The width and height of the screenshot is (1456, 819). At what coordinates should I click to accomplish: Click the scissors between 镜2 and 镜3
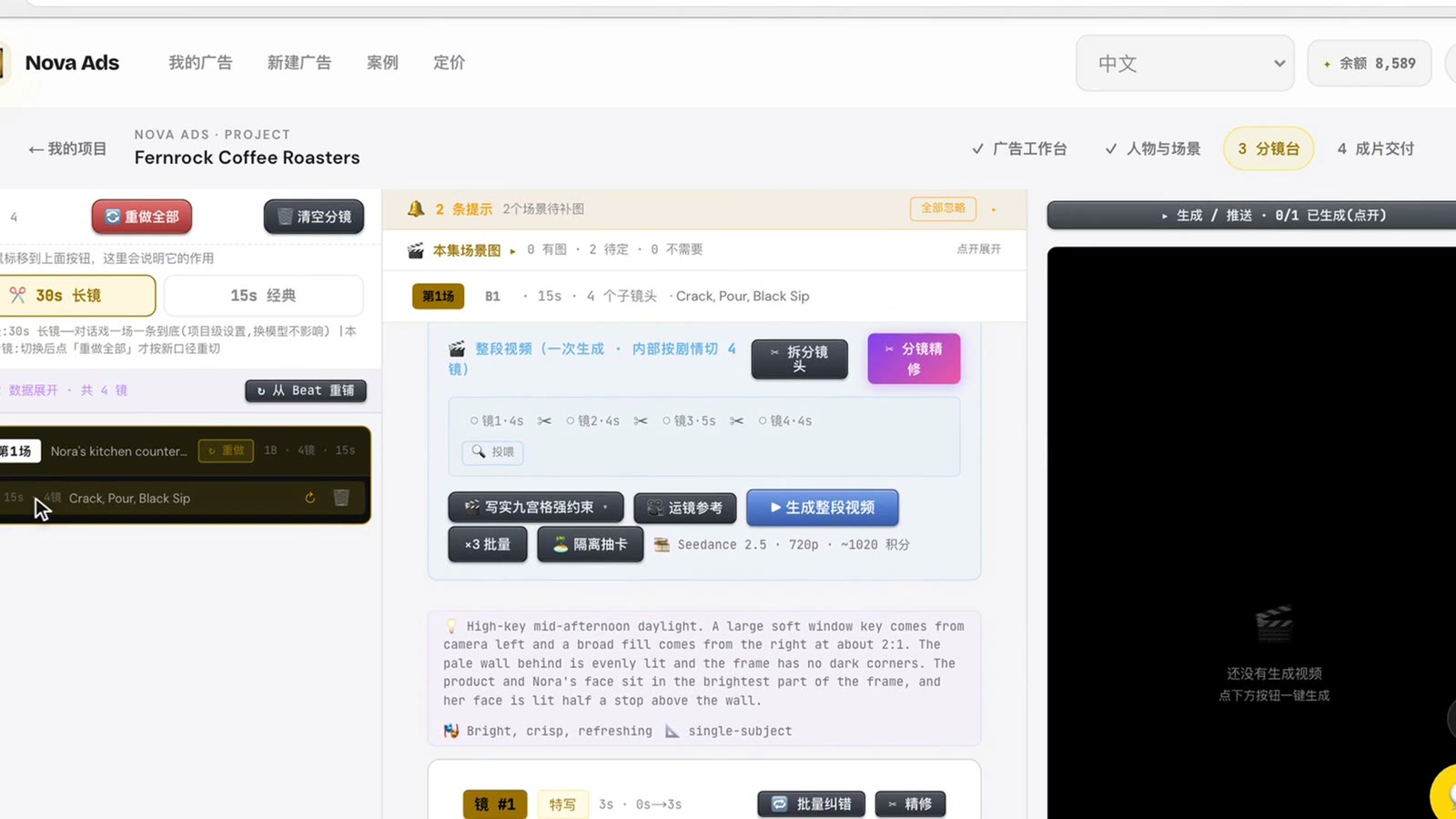pos(641,421)
